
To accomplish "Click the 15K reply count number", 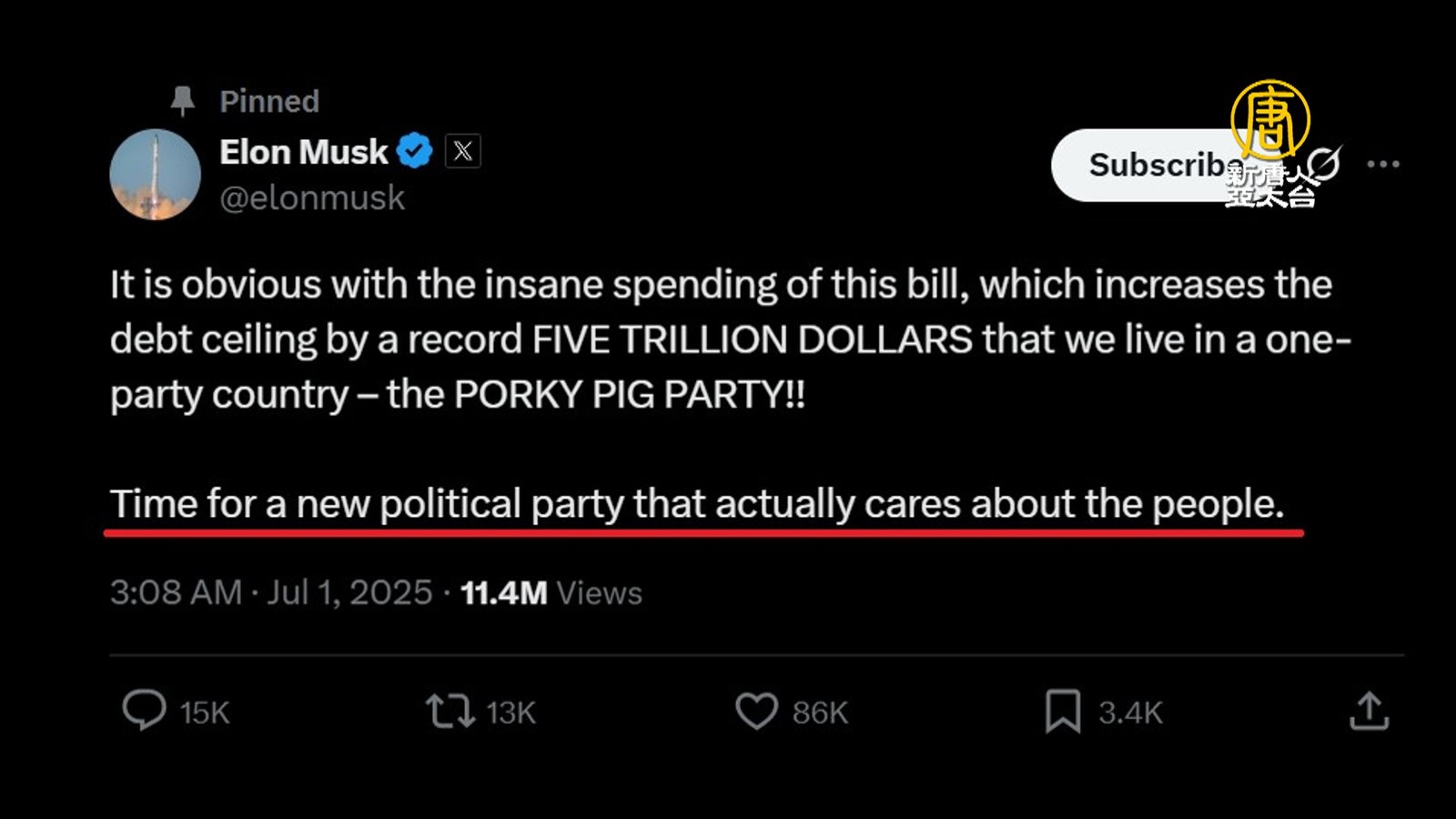I will (x=205, y=713).
